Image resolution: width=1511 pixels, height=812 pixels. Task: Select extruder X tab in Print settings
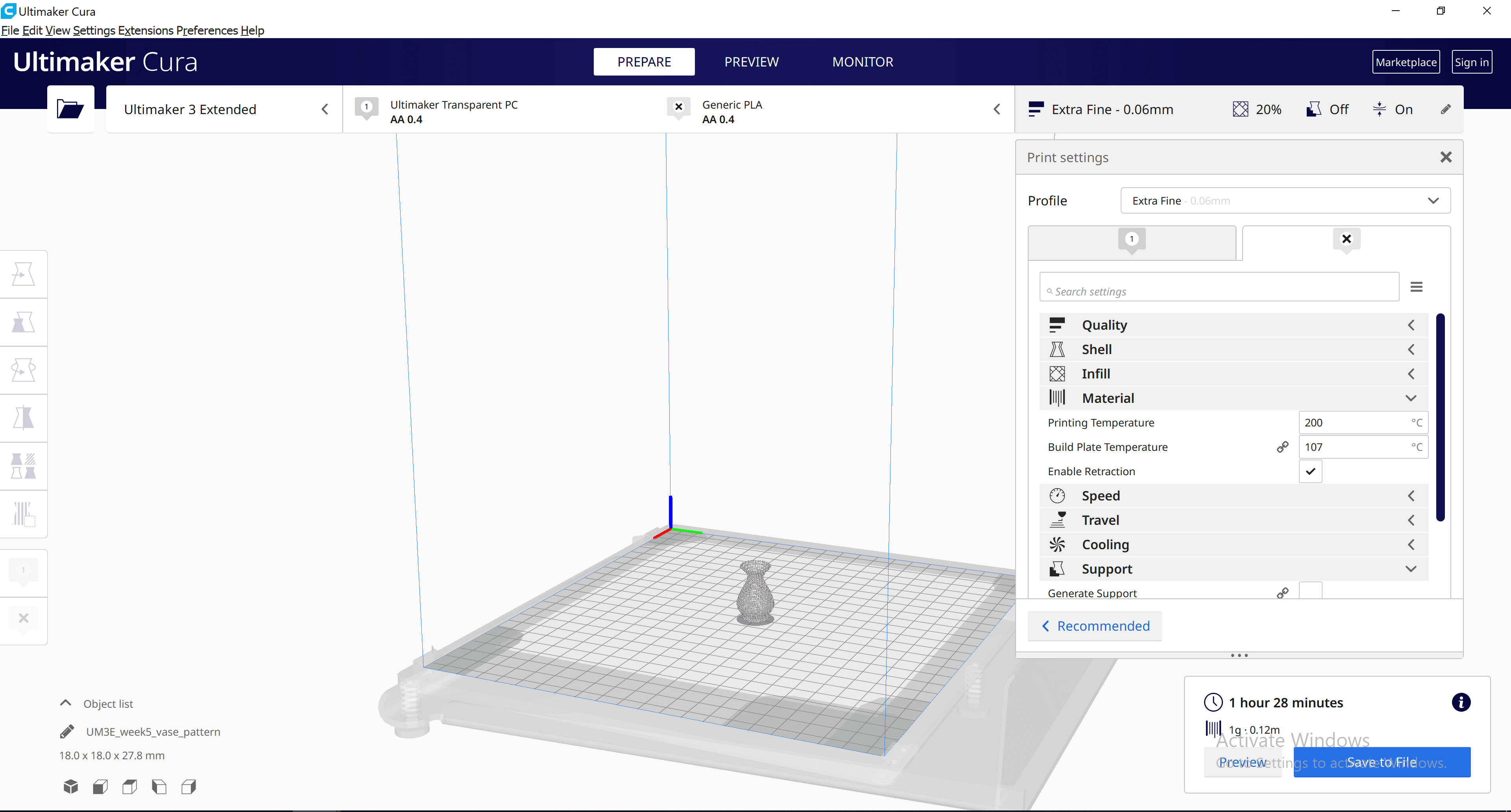1346,243
